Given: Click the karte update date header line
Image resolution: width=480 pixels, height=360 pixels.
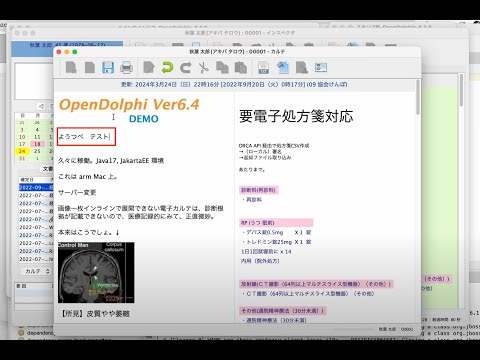Looking at the screenshot, I should (234, 84).
